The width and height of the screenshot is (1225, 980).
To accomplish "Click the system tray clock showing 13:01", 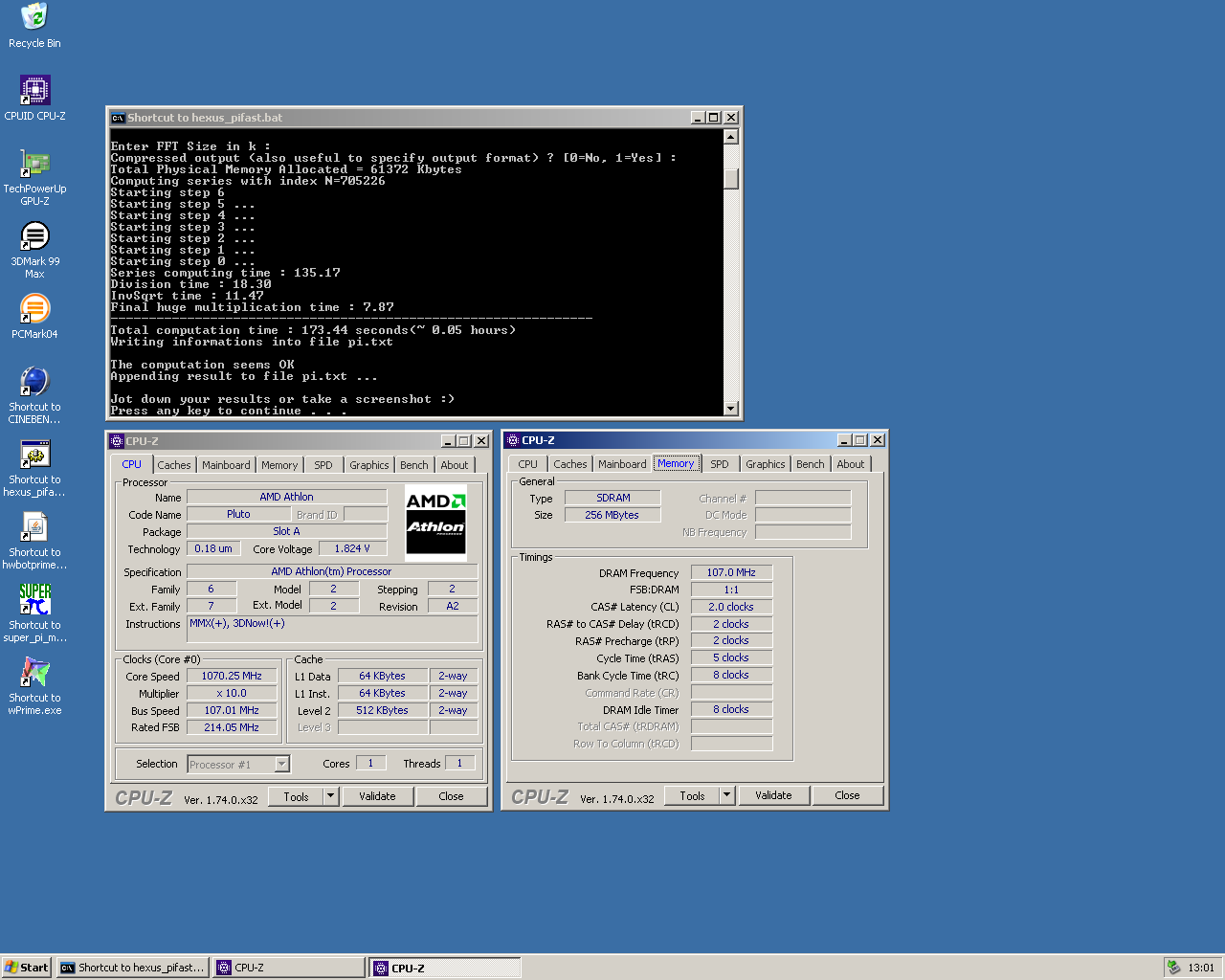I will click(x=1201, y=968).
